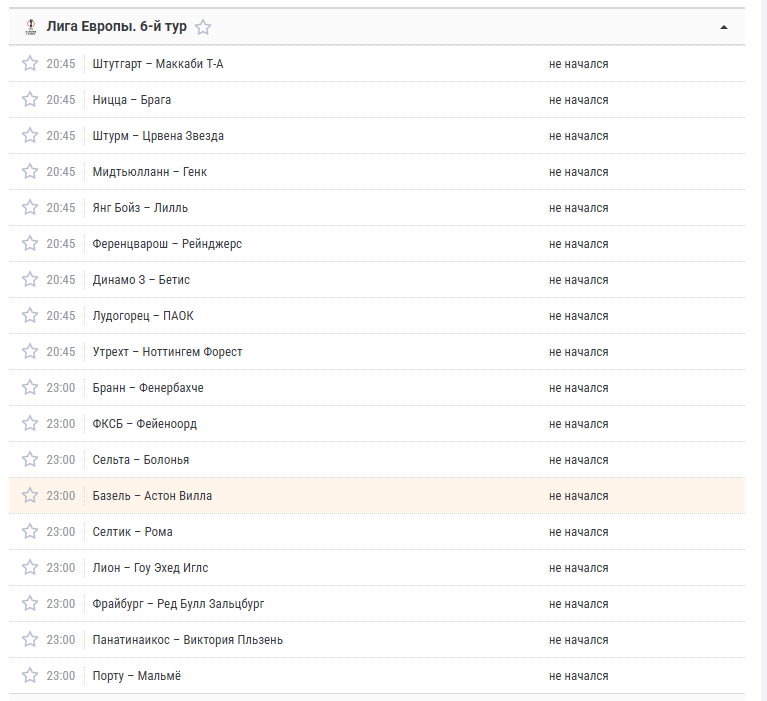Click the 20:45 time of Штурм match
767x701 pixels.
pyautogui.click(x=61, y=136)
